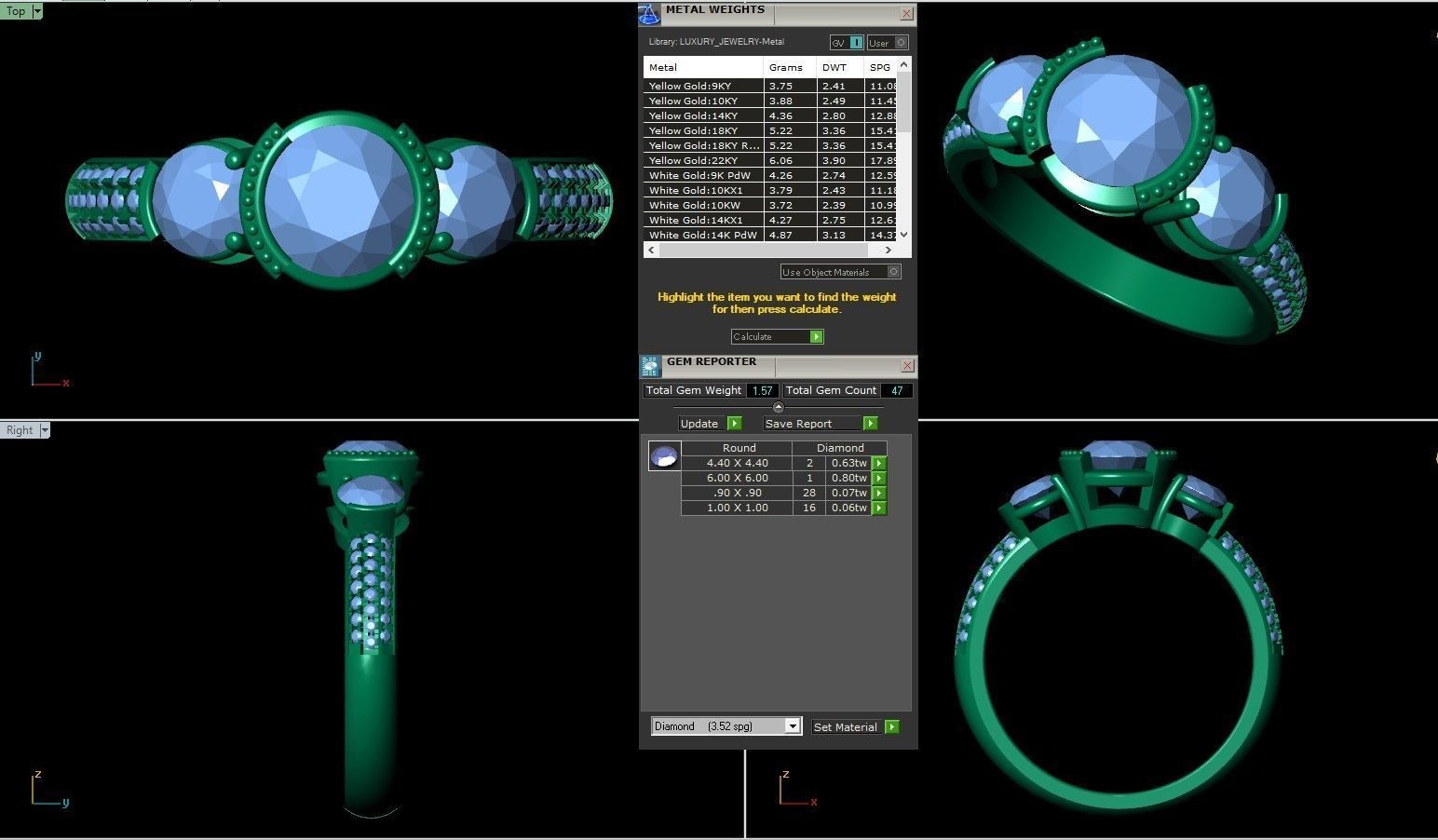
Task: Select the Yellow Gold:18KY R... row
Action: pyautogui.click(x=770, y=145)
